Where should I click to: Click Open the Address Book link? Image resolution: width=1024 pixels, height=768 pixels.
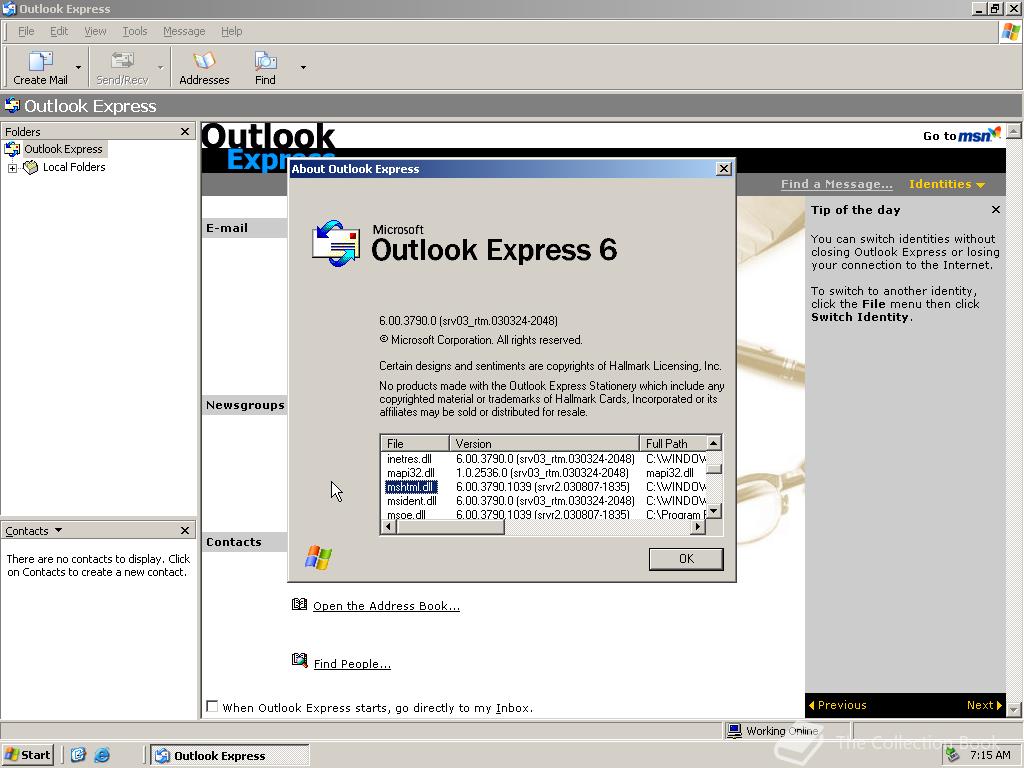pos(386,606)
